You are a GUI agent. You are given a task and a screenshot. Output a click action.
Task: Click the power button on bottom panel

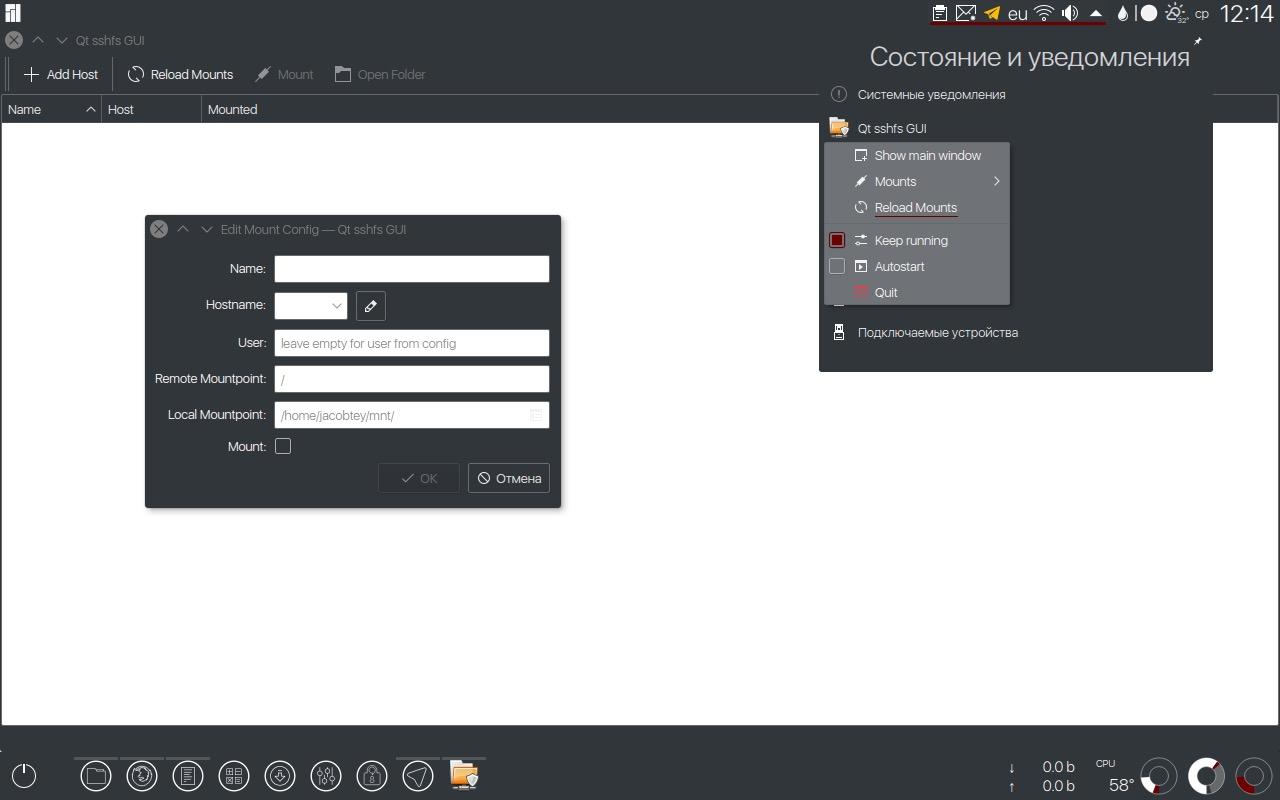24,775
